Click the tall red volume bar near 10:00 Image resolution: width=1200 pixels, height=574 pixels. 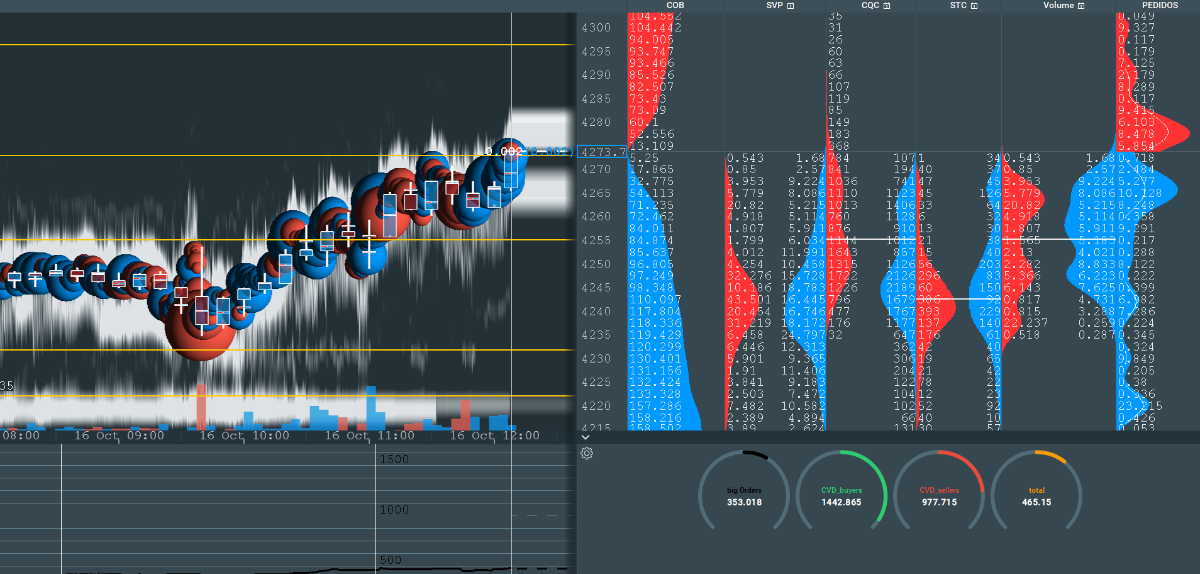click(x=201, y=405)
